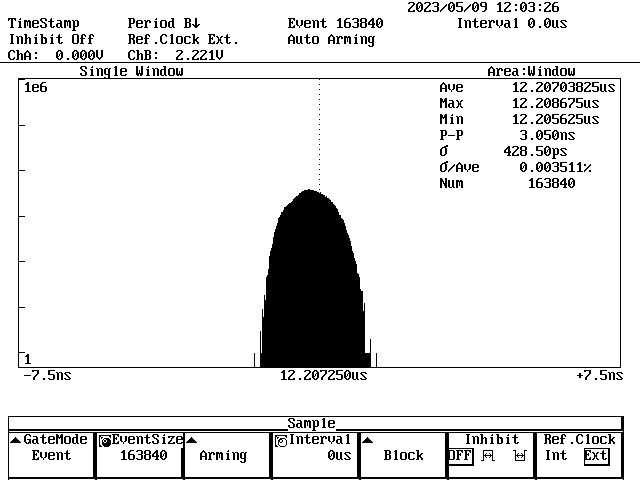Click the Auto Arming status text

331,40
